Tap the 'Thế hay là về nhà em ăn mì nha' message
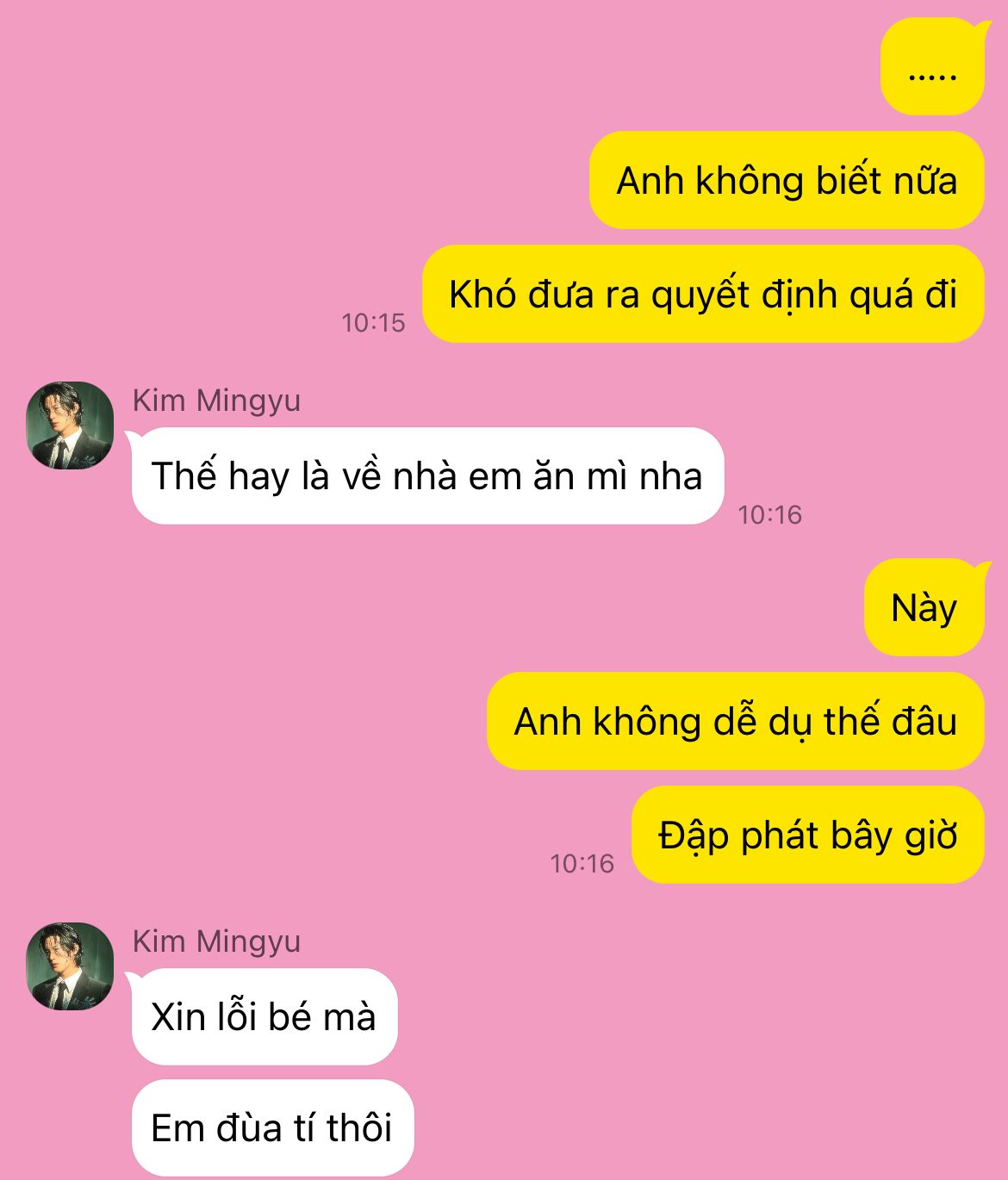The width and height of the screenshot is (1008, 1180). click(427, 475)
